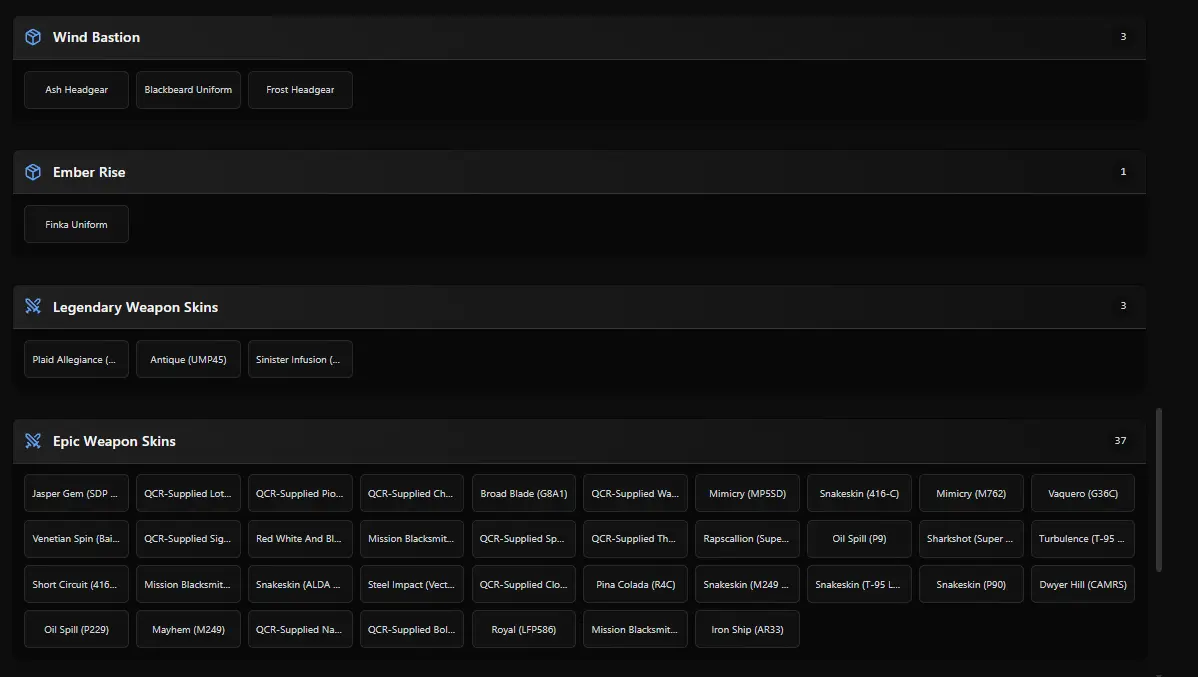
Task: Click the 37 count badge on Epic Weapon Skins
Action: (1120, 441)
